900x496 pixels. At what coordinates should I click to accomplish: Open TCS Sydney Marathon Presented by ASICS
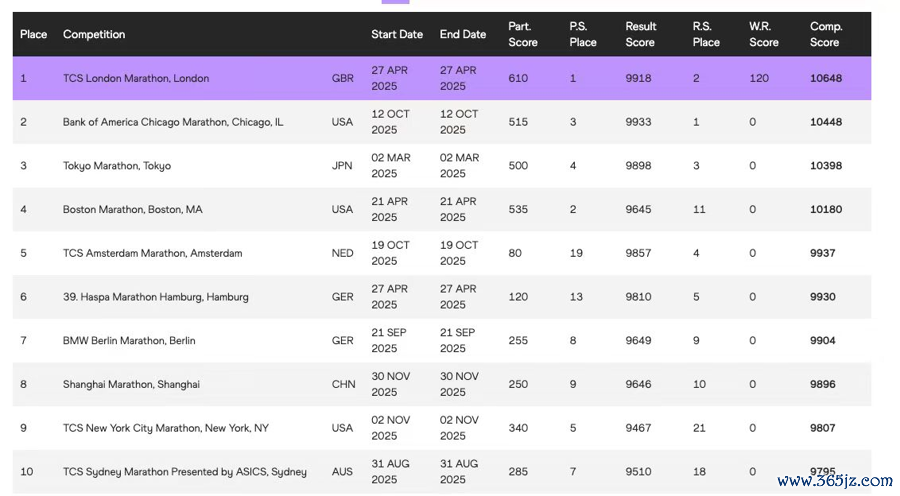184,472
